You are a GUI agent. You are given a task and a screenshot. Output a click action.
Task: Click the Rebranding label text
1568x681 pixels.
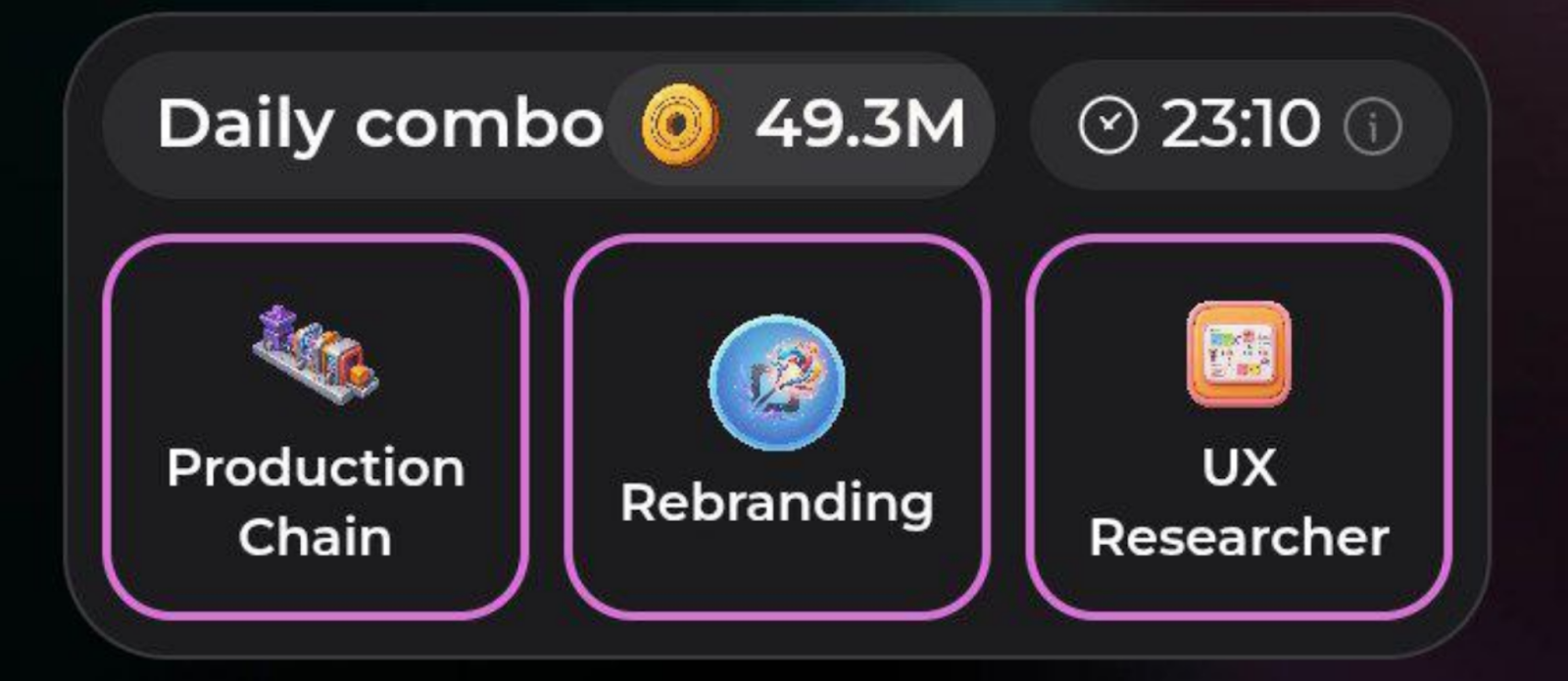coord(777,504)
